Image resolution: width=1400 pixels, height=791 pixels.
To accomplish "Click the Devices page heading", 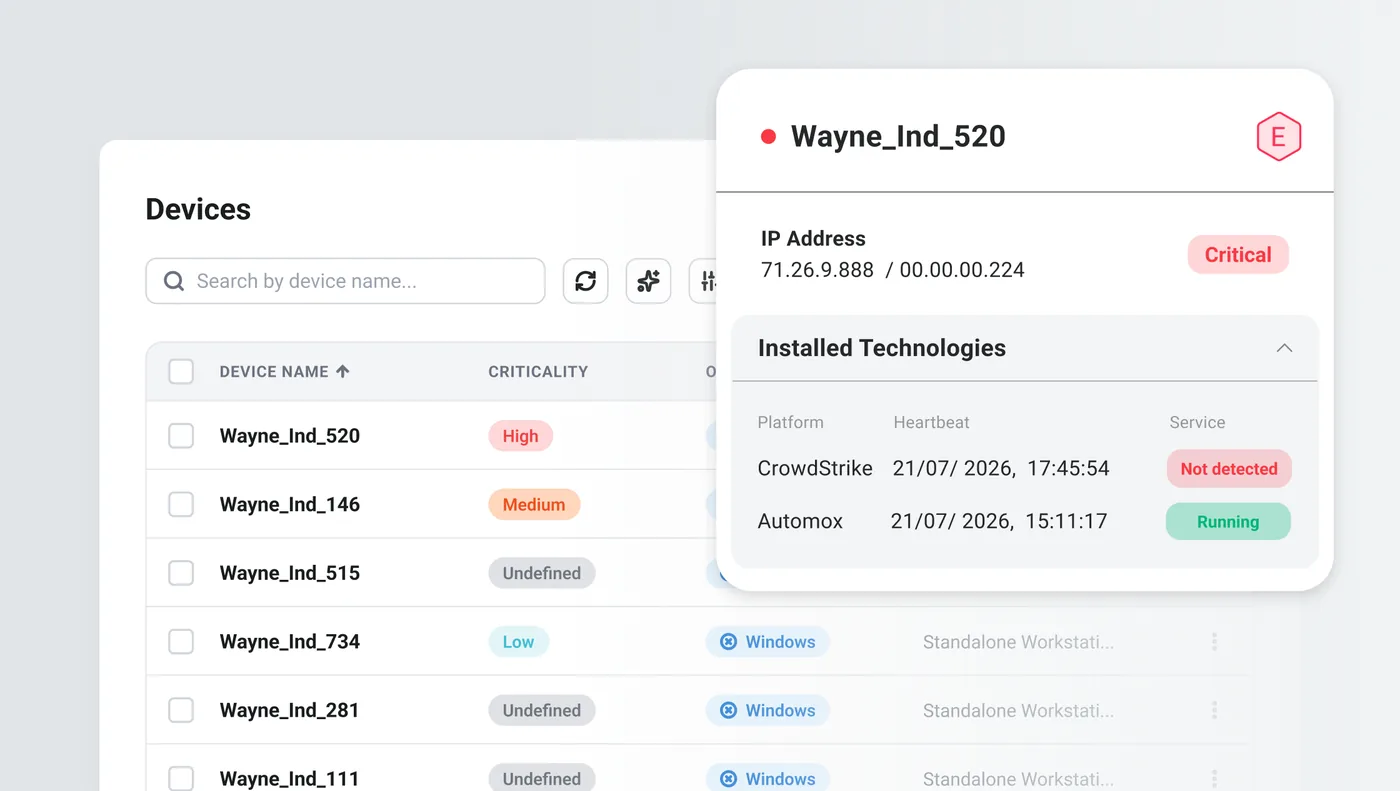I will pyautogui.click(x=198, y=209).
